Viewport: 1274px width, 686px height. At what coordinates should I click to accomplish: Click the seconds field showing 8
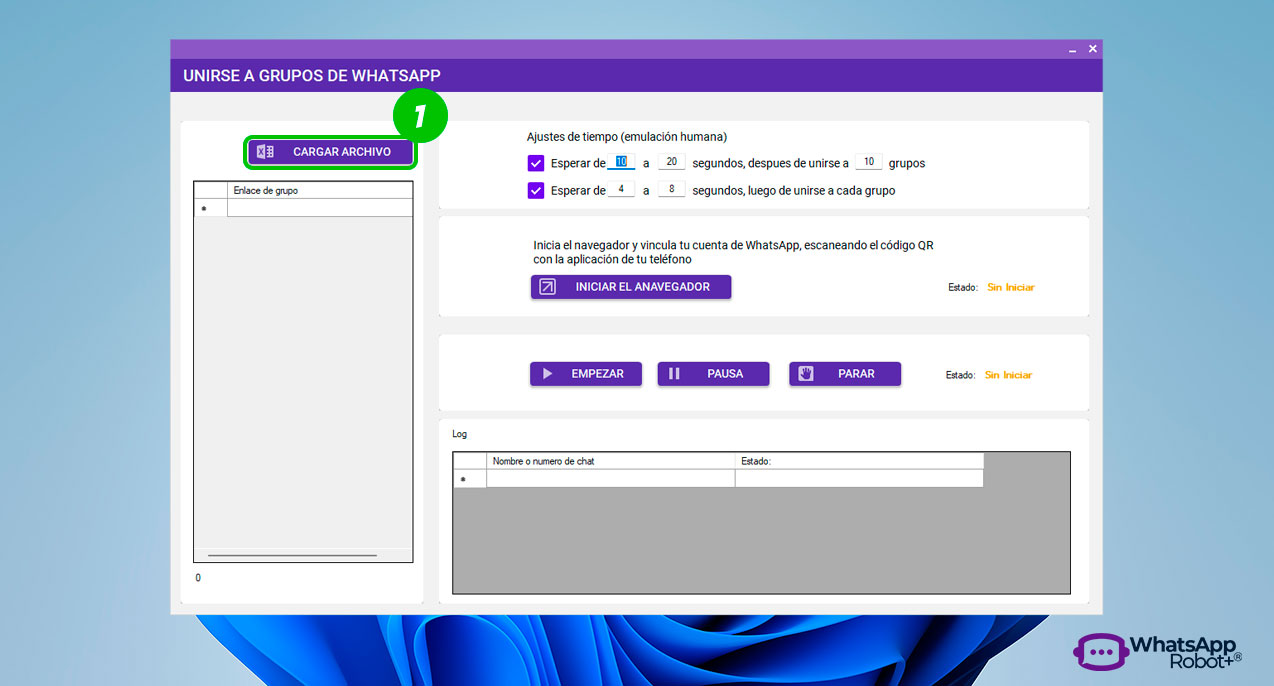pos(672,189)
